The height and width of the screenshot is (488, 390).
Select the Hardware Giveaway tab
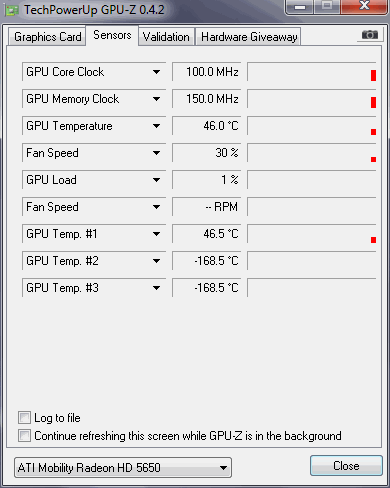[249, 37]
